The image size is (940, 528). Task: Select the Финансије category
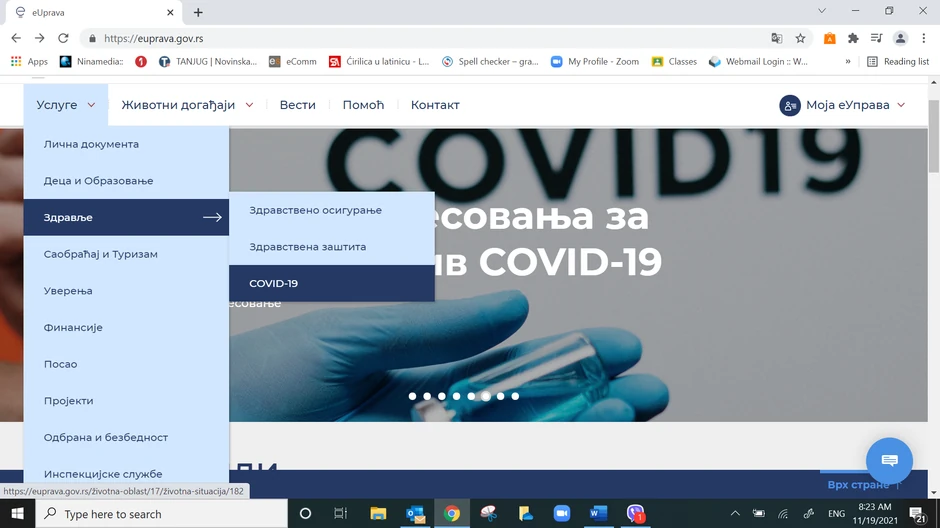[126, 327]
